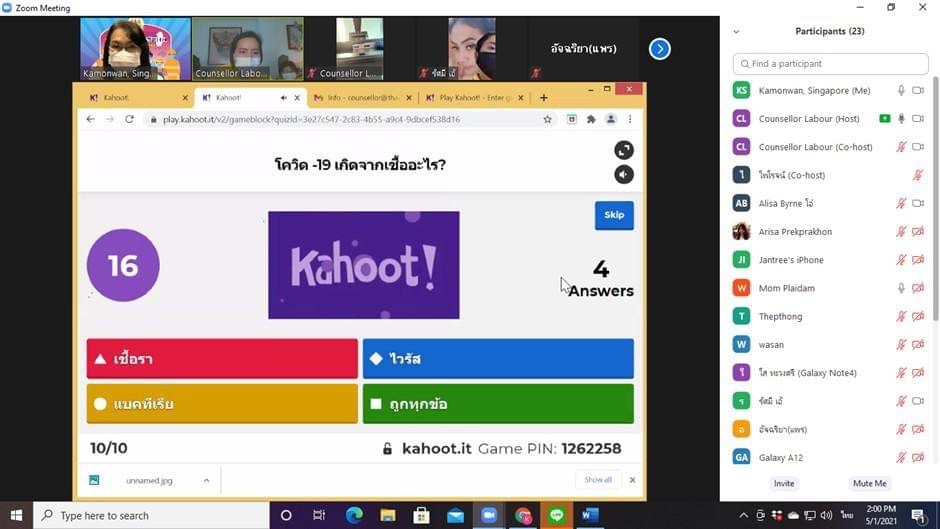The height and width of the screenshot is (529, 940).
Task: Toggle the video icon for Mom Plaidam
Action: coord(918,288)
